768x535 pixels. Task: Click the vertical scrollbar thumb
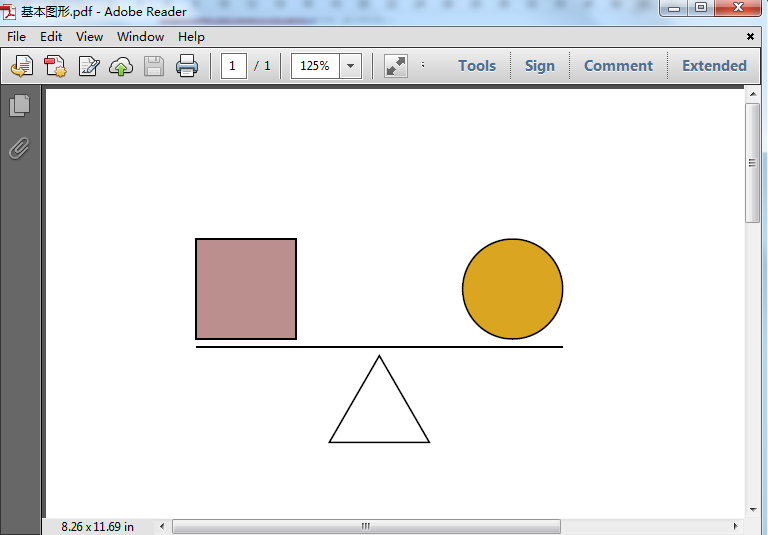(x=752, y=163)
